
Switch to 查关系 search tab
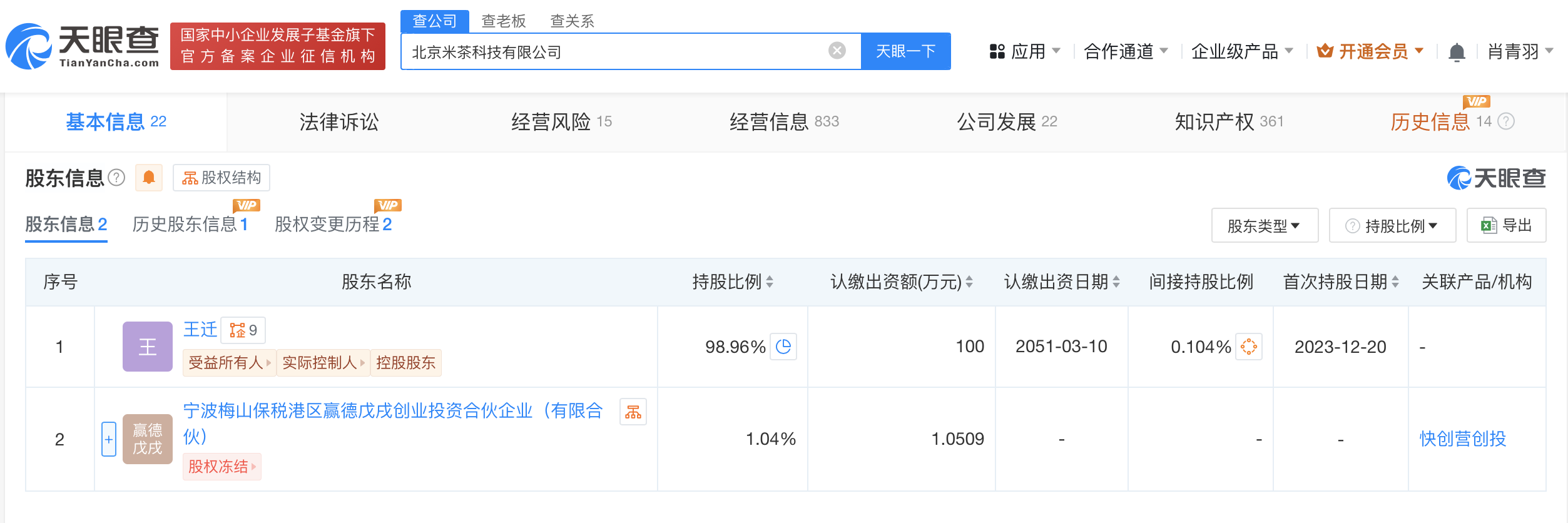click(x=572, y=21)
